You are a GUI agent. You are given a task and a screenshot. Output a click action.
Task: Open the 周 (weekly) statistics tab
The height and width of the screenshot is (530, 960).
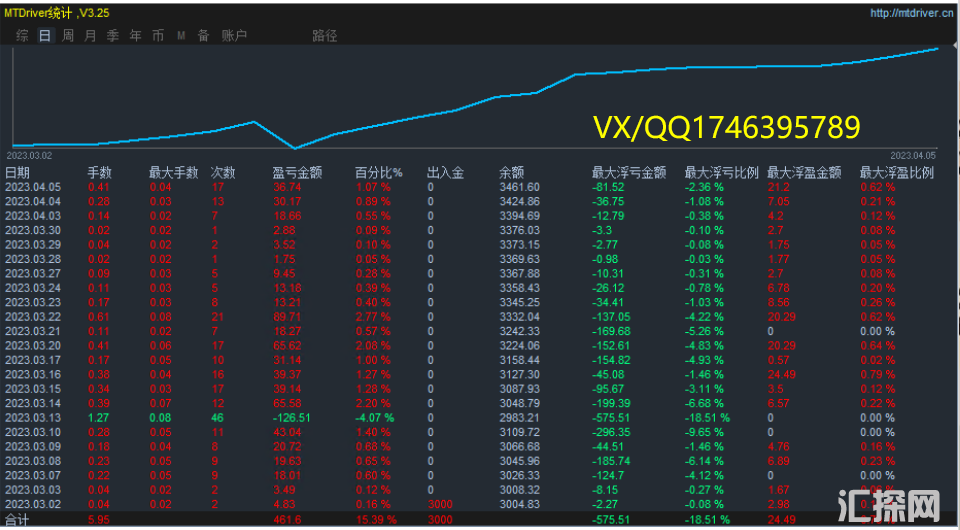pyautogui.click(x=67, y=36)
